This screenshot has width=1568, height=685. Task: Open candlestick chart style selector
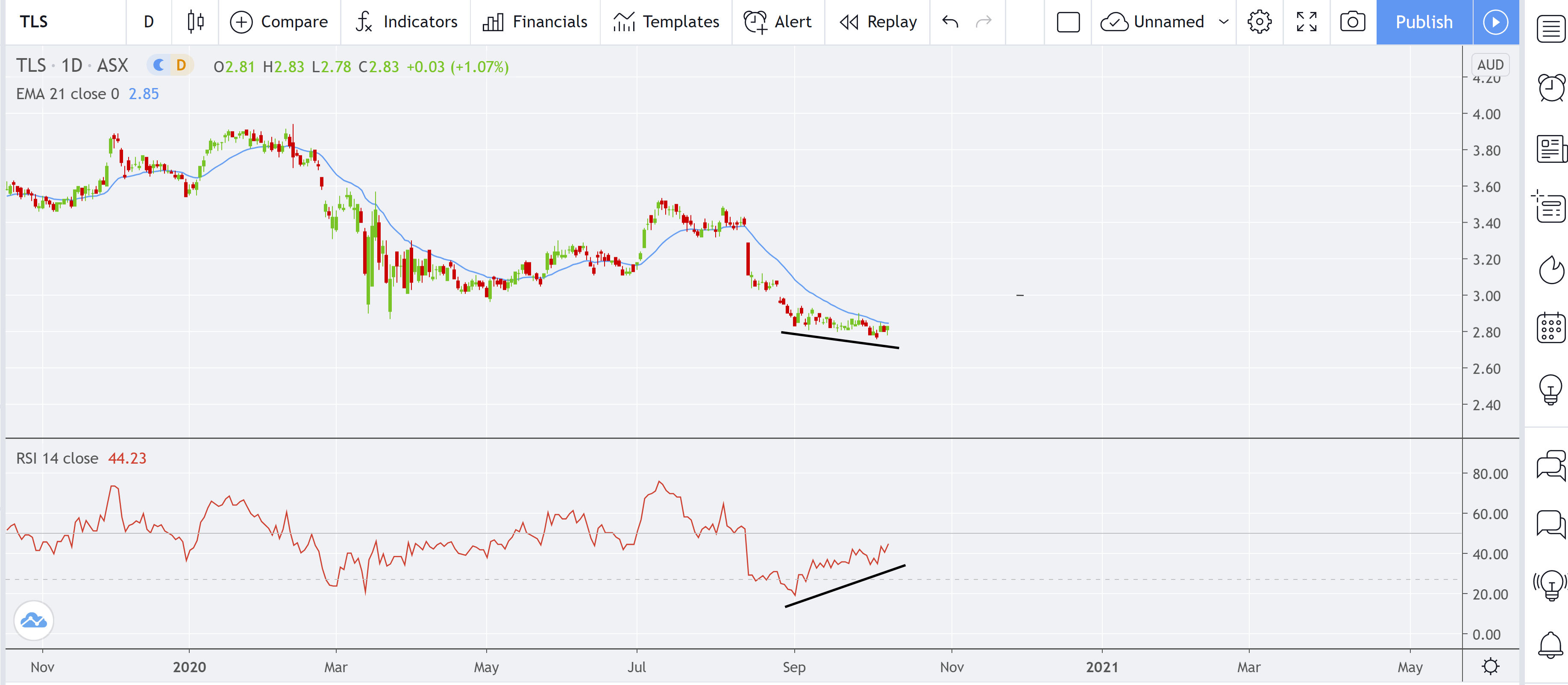coord(195,22)
